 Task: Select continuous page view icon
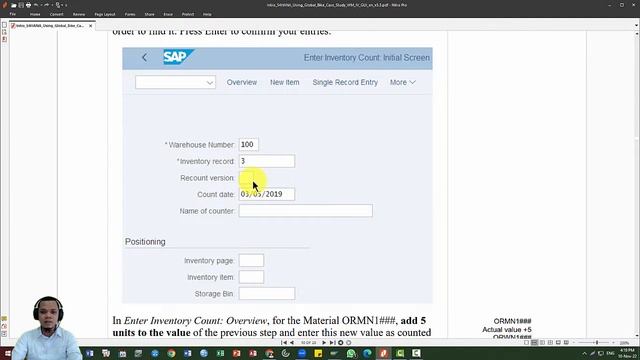(x=534, y=343)
